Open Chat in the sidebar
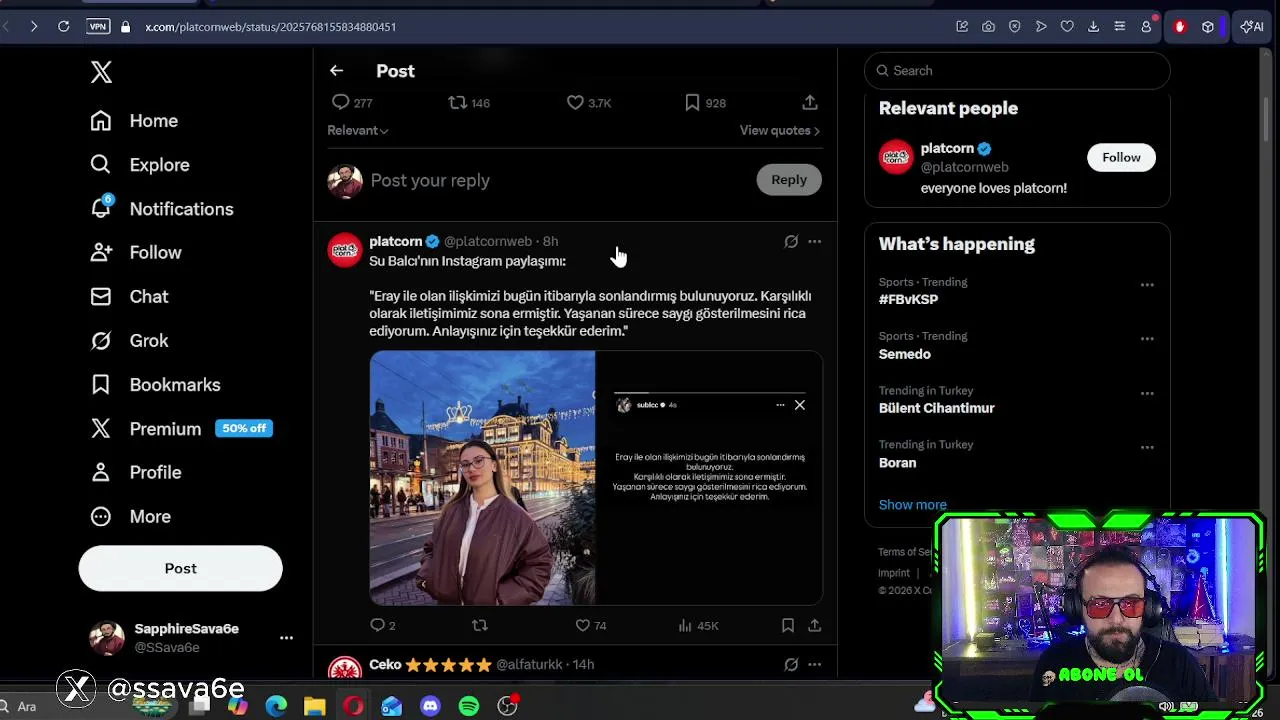 pos(129,297)
